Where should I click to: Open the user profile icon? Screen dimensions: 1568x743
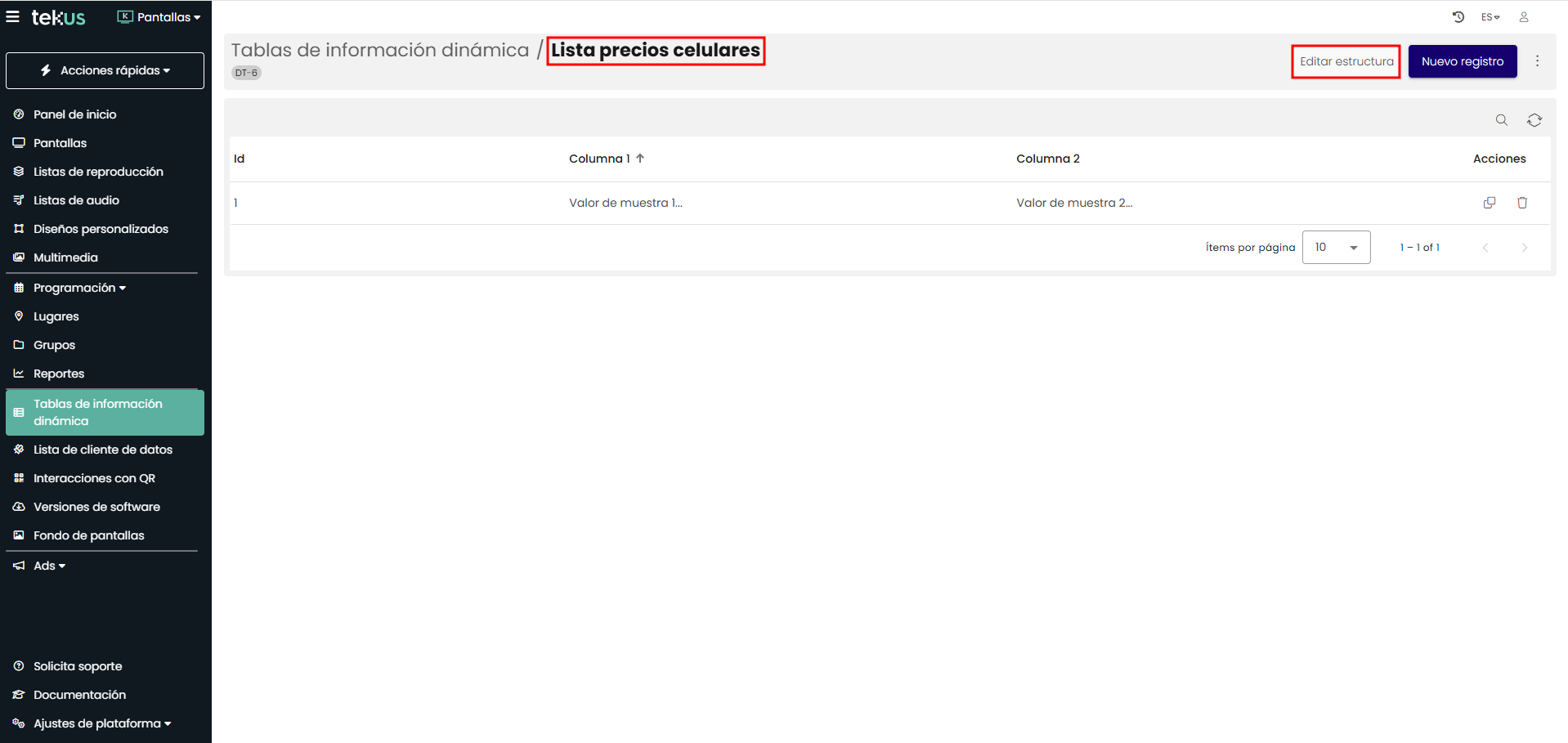pyautogui.click(x=1524, y=16)
